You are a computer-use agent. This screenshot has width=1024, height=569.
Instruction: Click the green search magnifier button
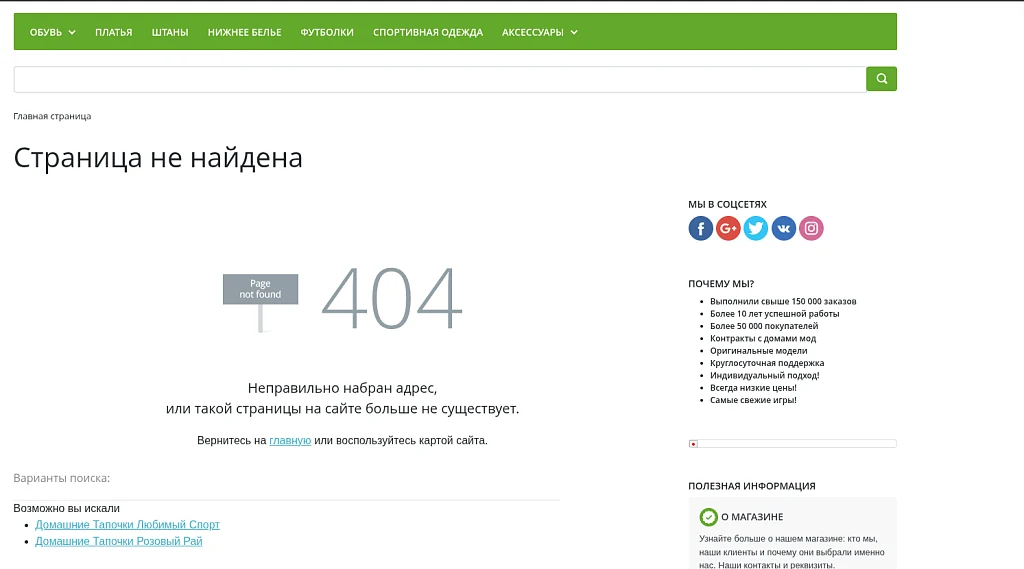click(881, 79)
